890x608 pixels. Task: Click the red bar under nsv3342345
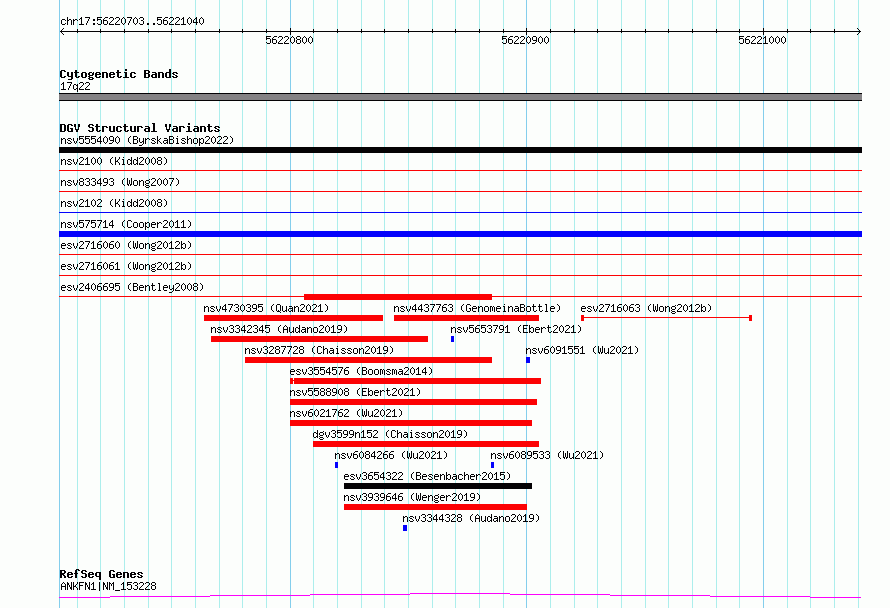320,339
